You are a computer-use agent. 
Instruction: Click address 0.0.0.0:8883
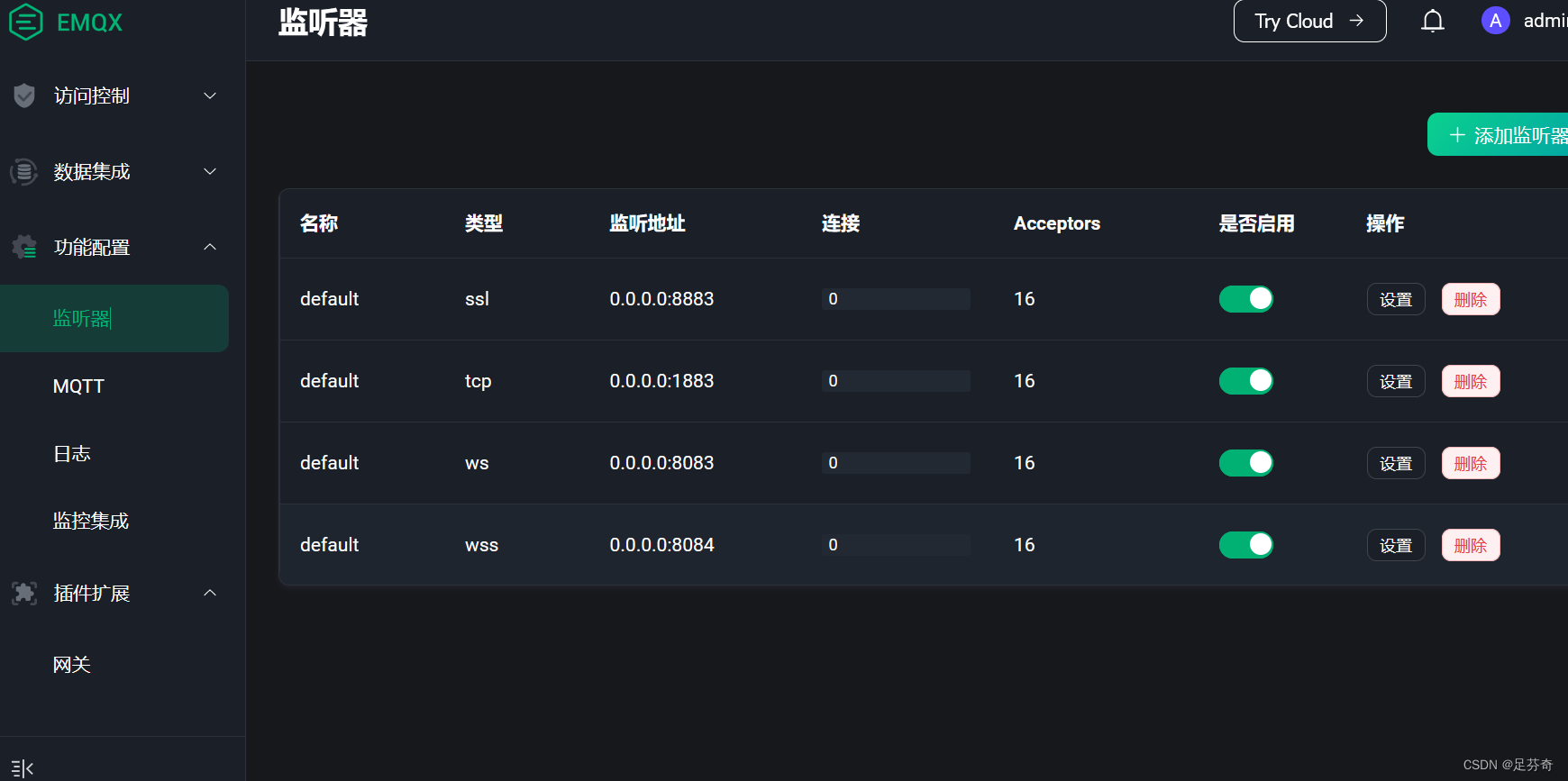(661, 299)
